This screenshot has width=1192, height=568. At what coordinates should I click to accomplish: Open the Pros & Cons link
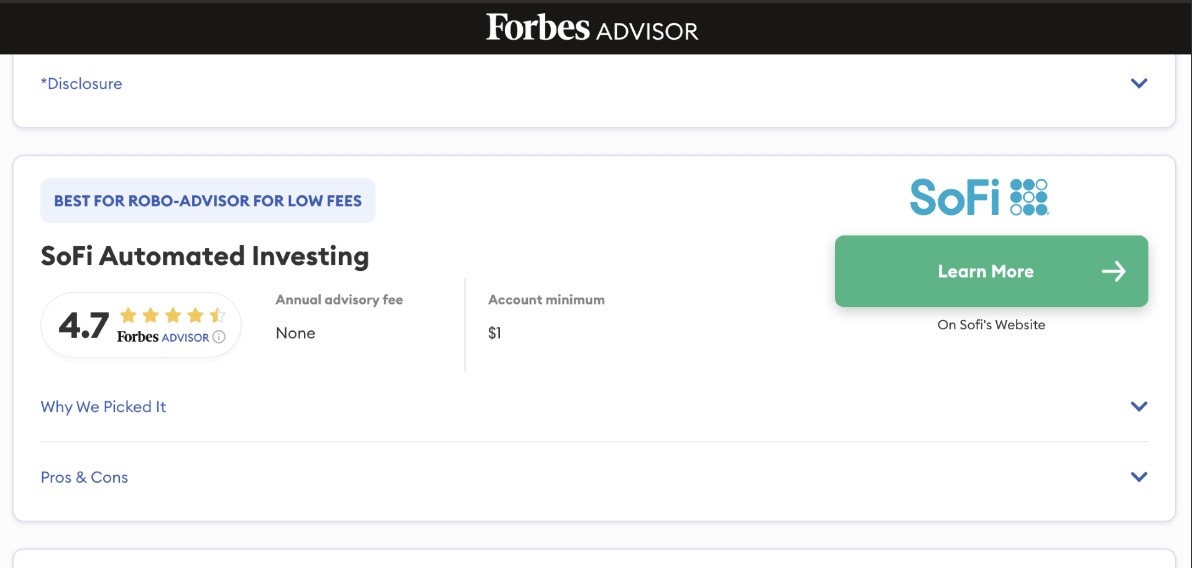[x=84, y=478]
